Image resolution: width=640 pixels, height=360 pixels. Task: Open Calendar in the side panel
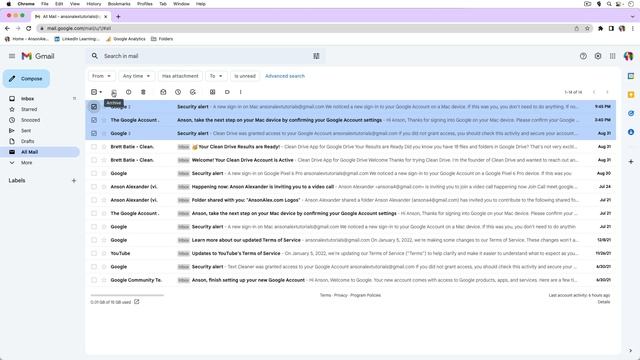[631, 76]
